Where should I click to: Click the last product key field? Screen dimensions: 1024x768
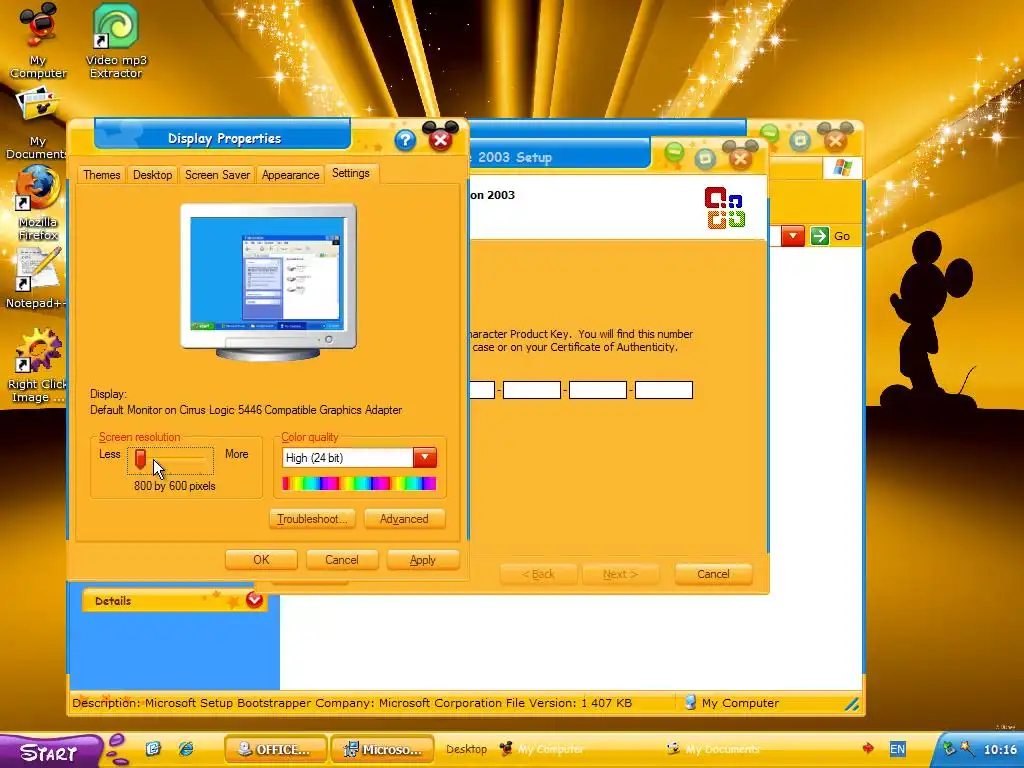664,390
